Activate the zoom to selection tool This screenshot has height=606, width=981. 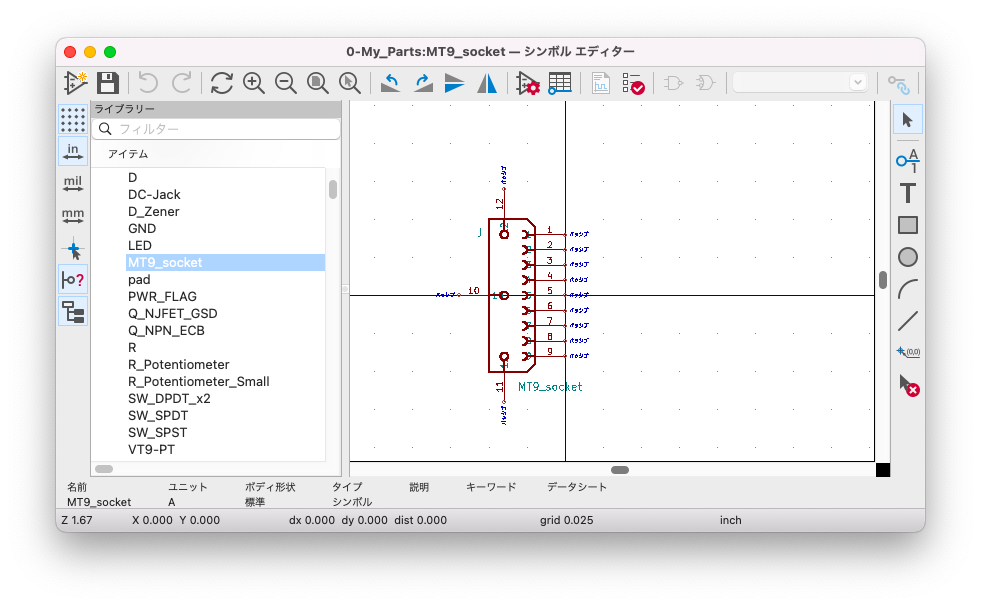pos(350,83)
